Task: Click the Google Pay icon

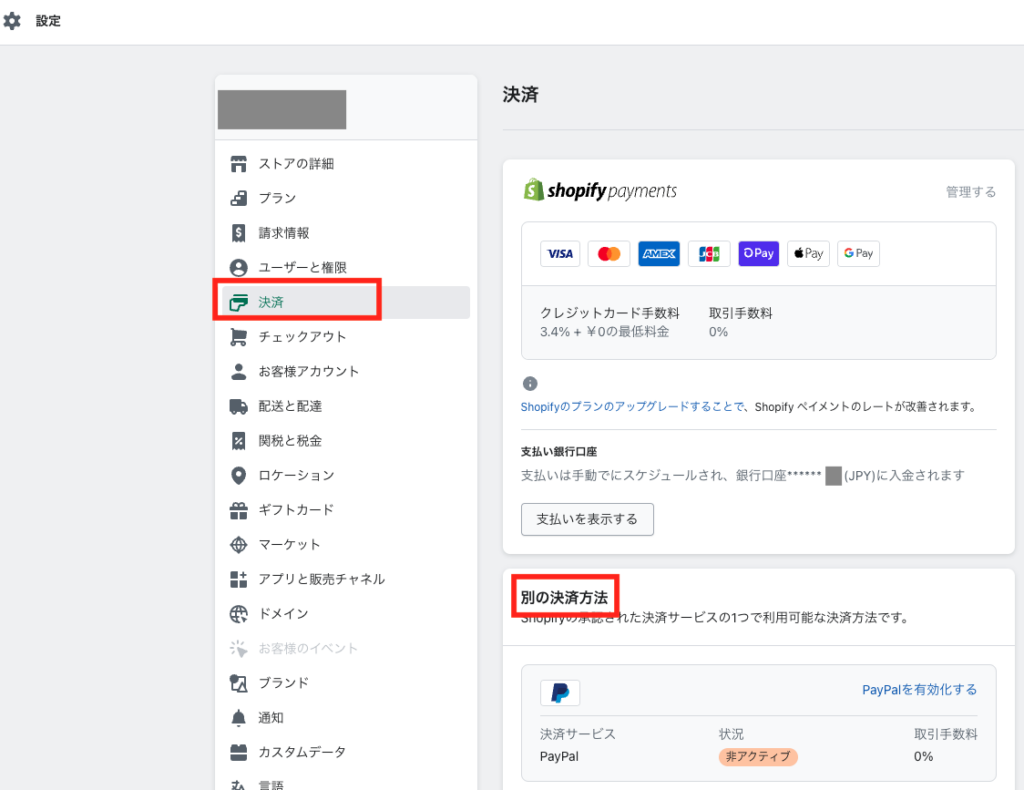Action: point(857,253)
